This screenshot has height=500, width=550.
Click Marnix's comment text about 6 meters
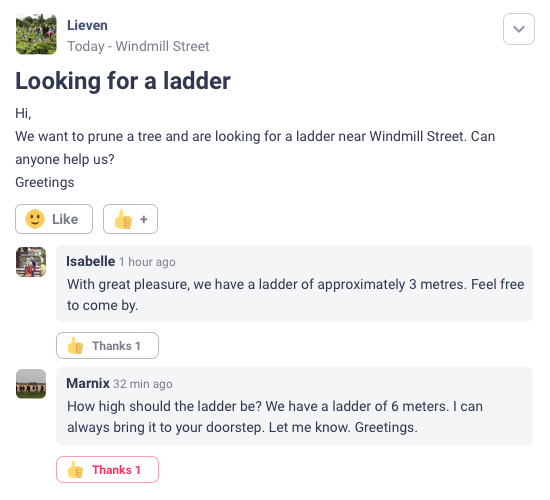(275, 417)
